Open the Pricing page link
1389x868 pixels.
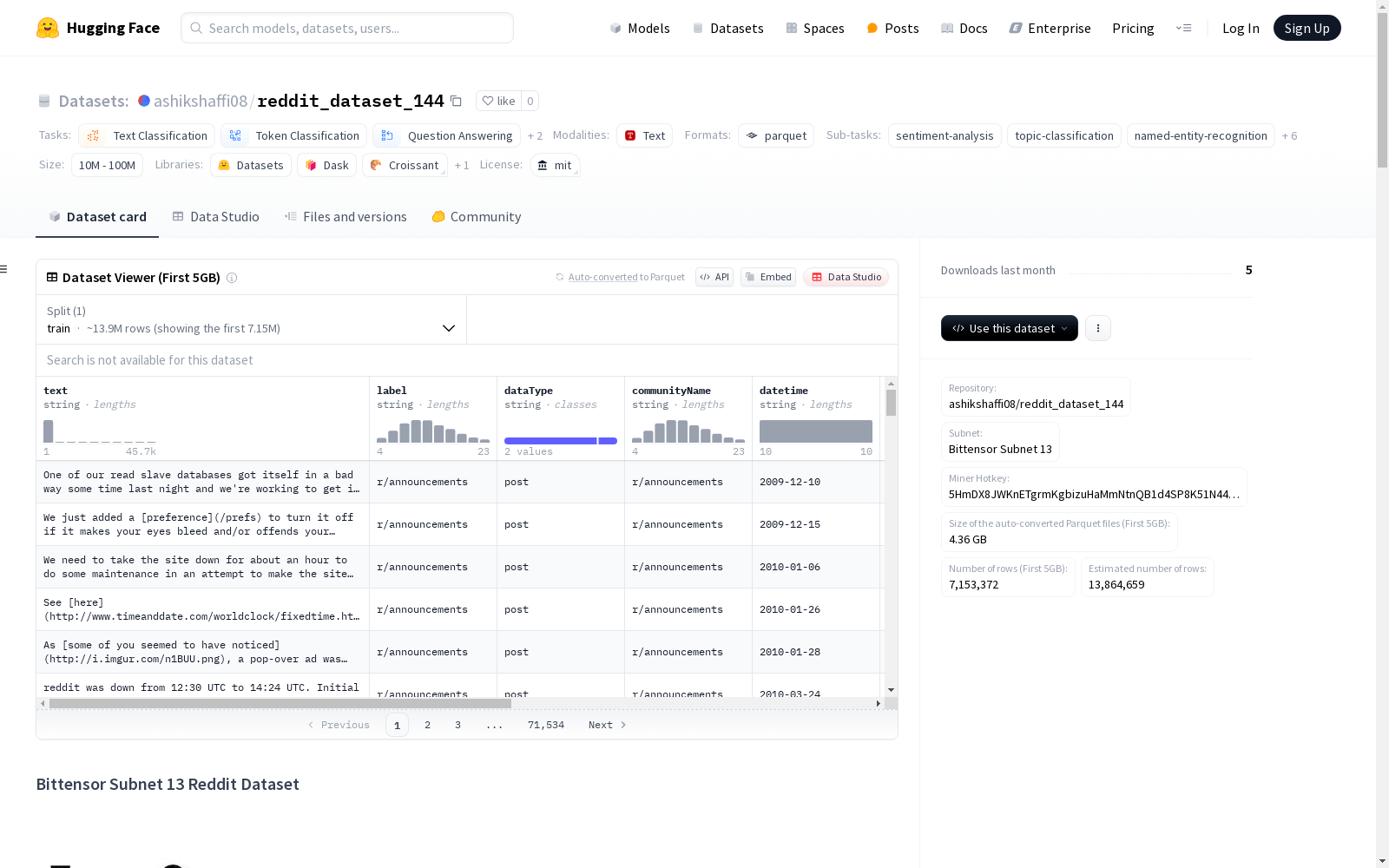coord(1133,28)
